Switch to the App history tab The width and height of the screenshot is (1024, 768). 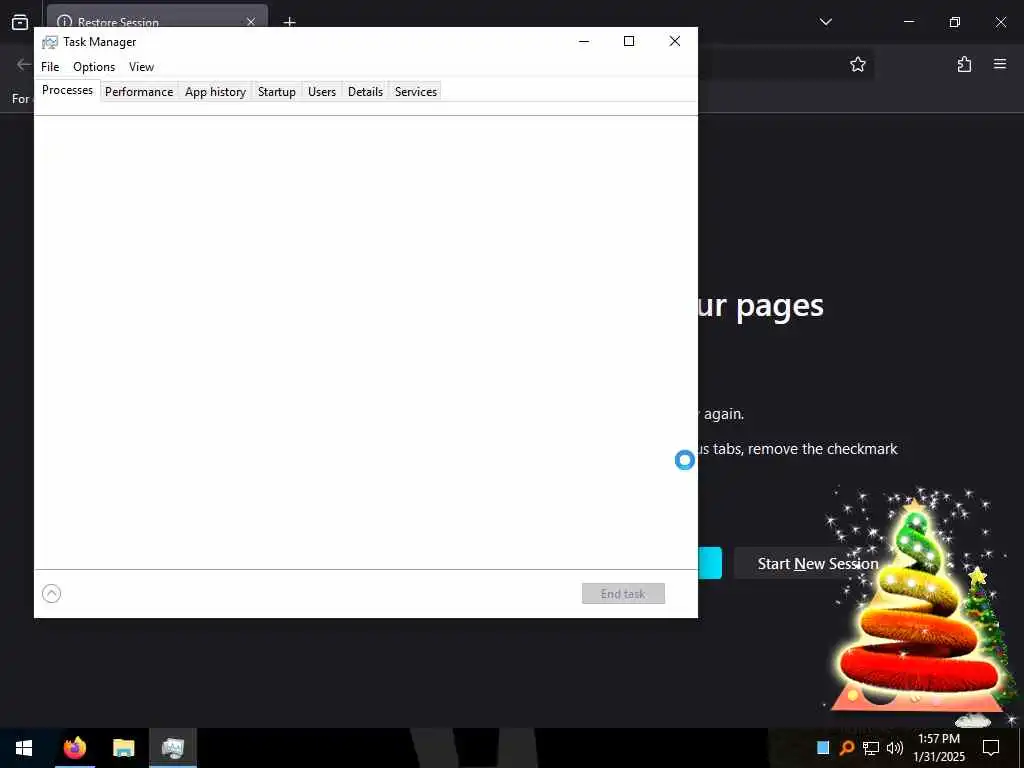(215, 91)
